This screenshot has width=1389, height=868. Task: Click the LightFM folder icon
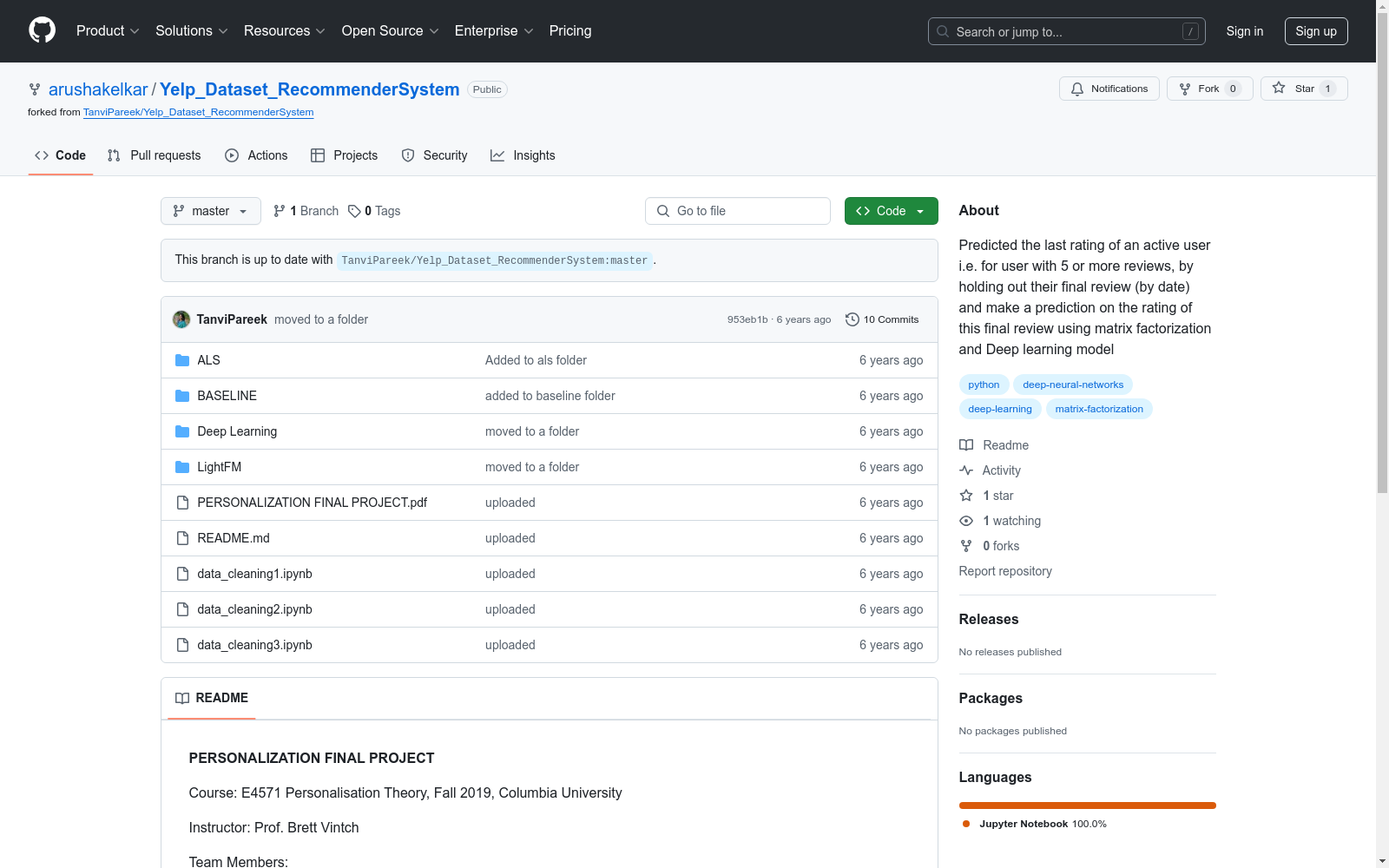[x=182, y=467]
